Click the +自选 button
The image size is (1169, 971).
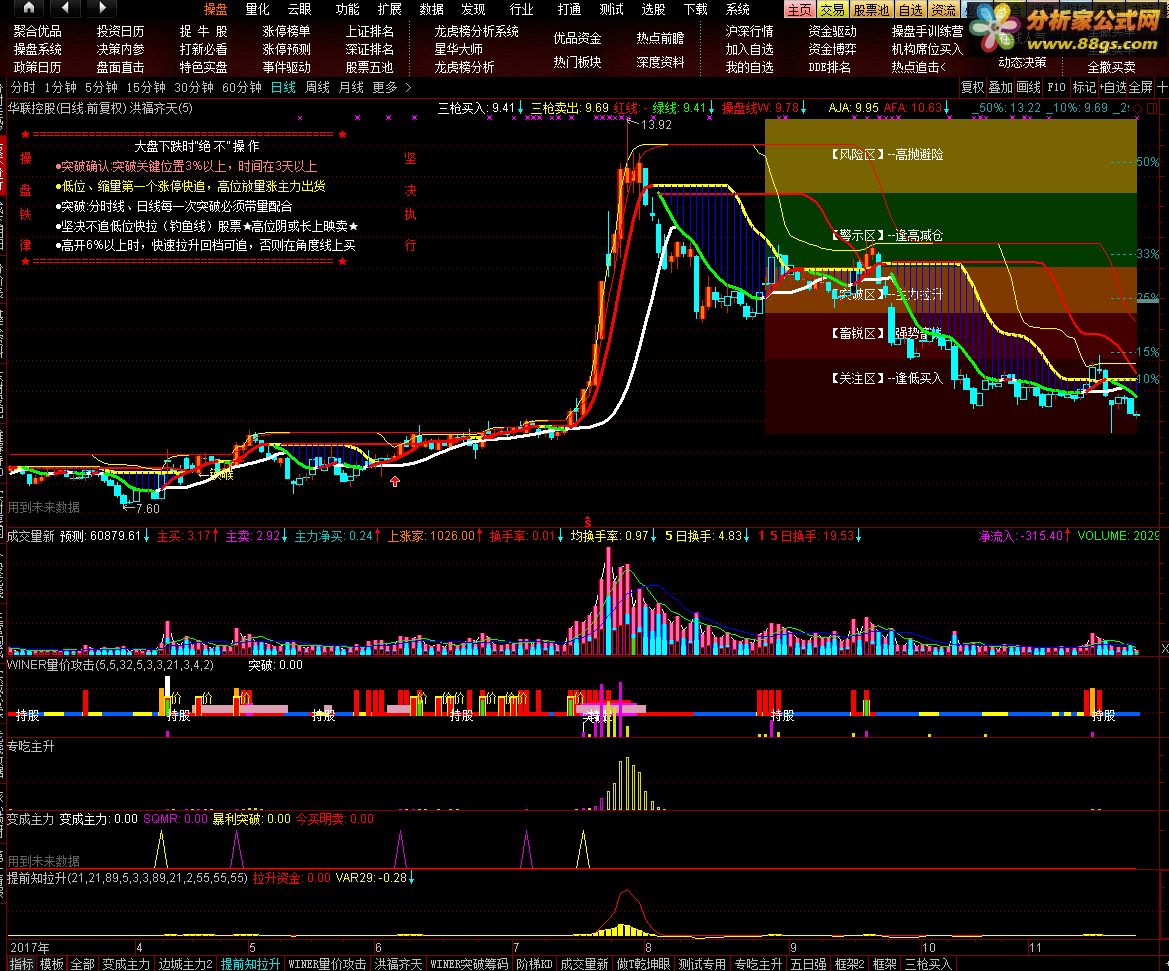(1113, 87)
